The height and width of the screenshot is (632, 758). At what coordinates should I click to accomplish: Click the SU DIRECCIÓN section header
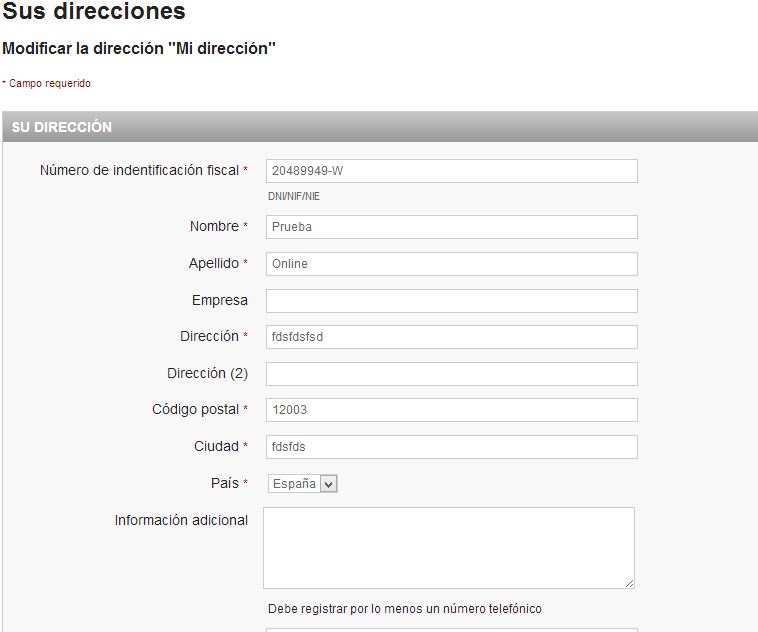[x=62, y=127]
